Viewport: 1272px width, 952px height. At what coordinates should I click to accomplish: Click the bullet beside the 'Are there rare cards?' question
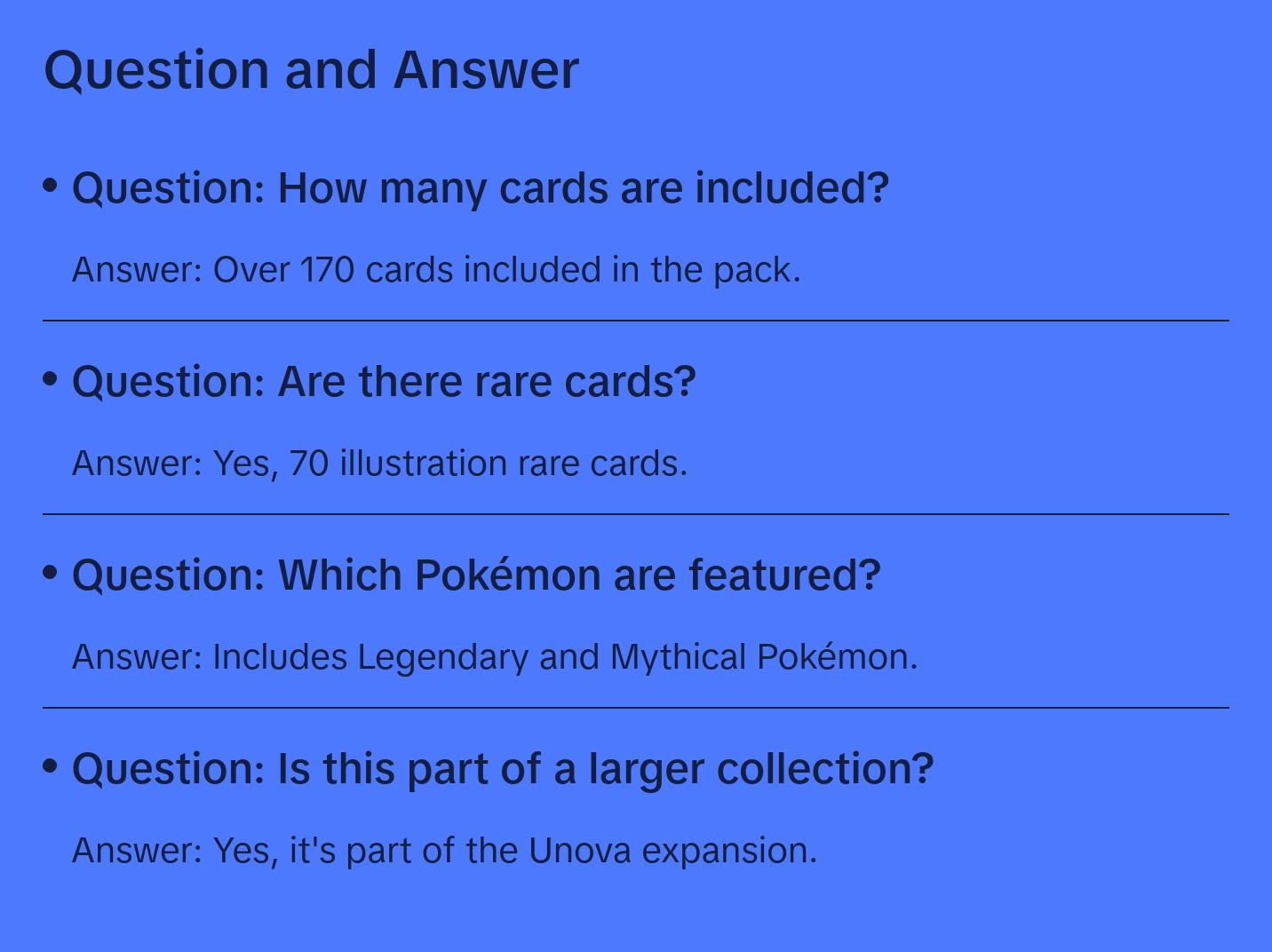coord(51,378)
